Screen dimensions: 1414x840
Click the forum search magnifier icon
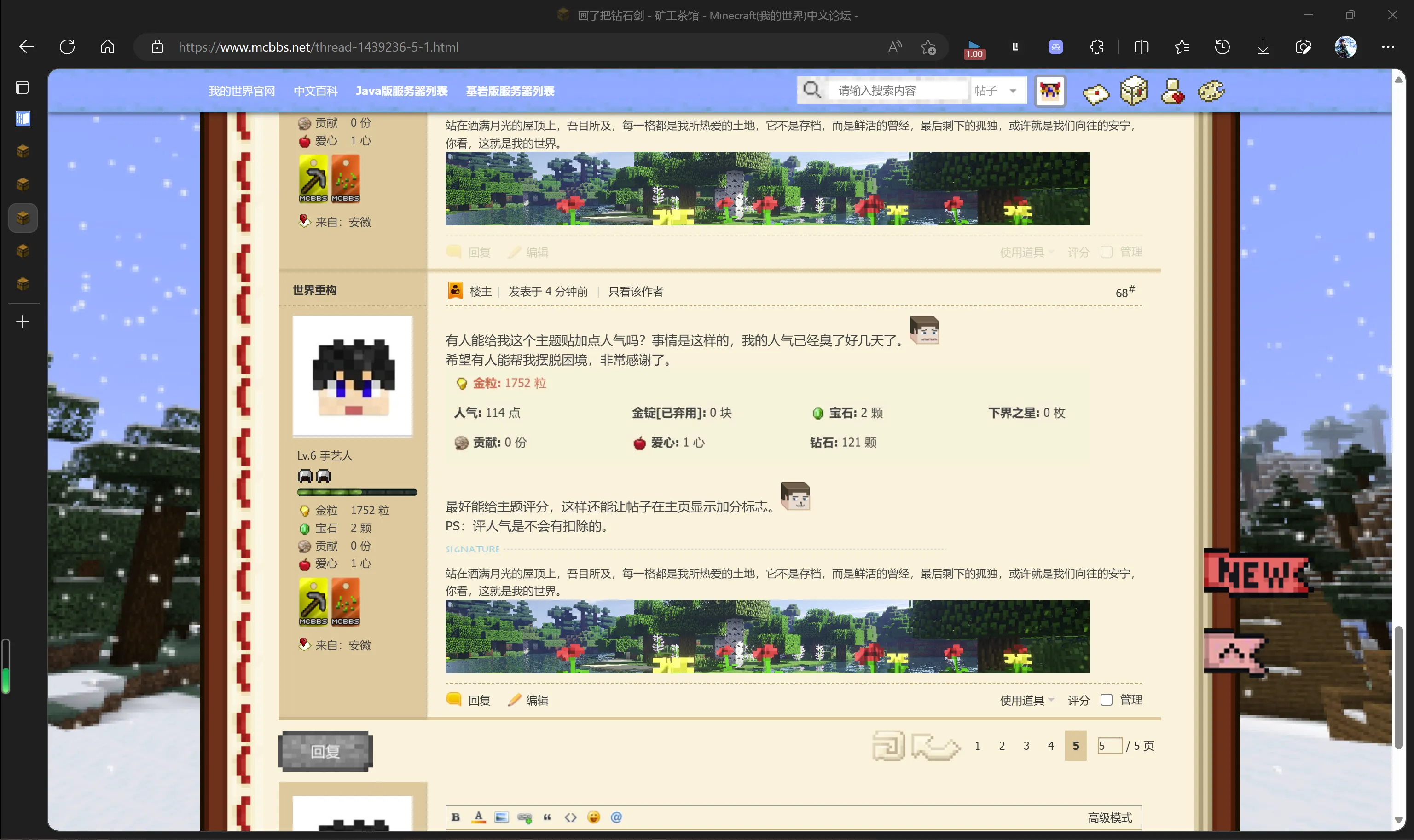(x=812, y=90)
